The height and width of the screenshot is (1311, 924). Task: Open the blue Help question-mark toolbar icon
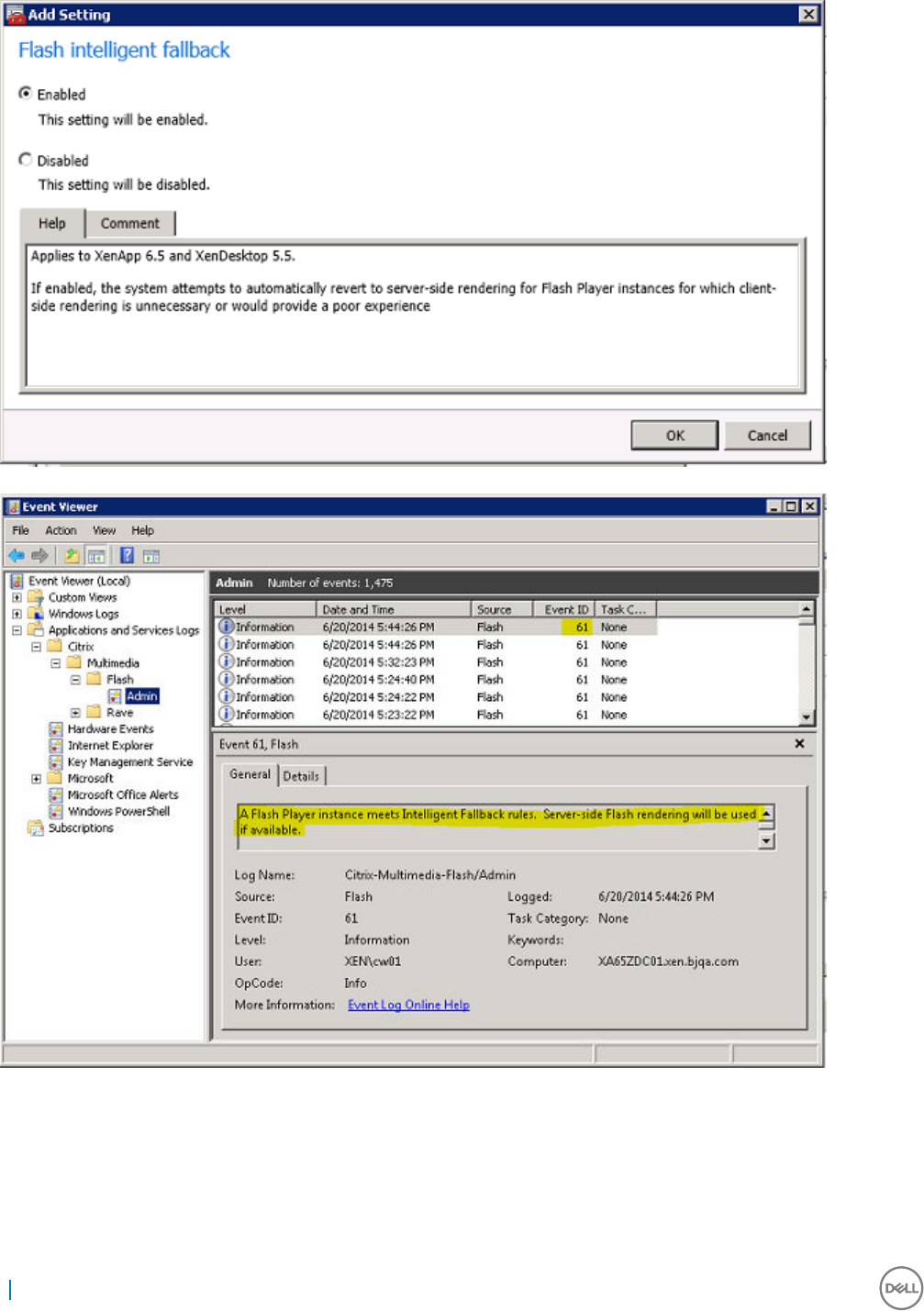(x=128, y=555)
